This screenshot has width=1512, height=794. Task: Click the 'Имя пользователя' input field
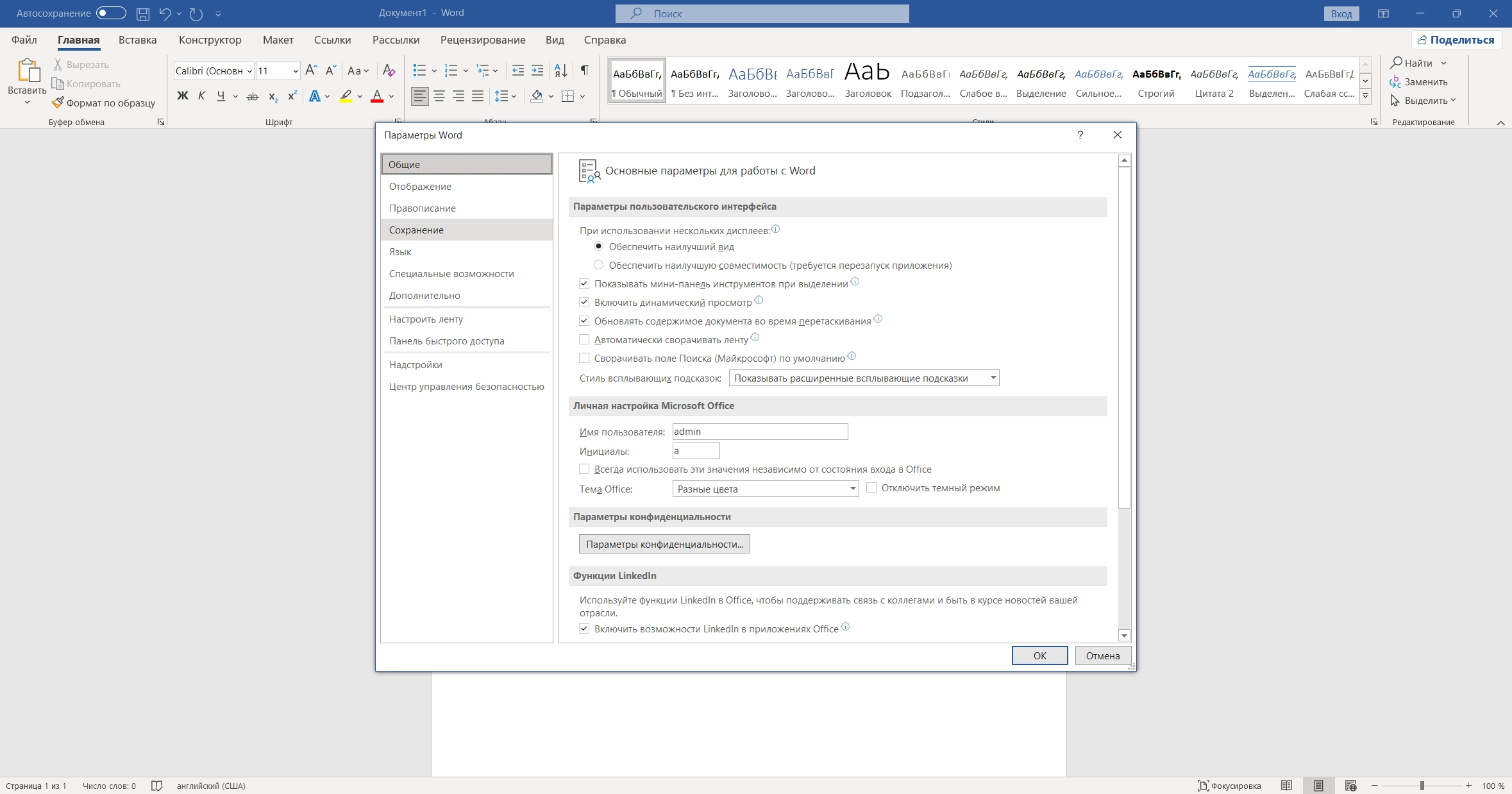(x=760, y=432)
